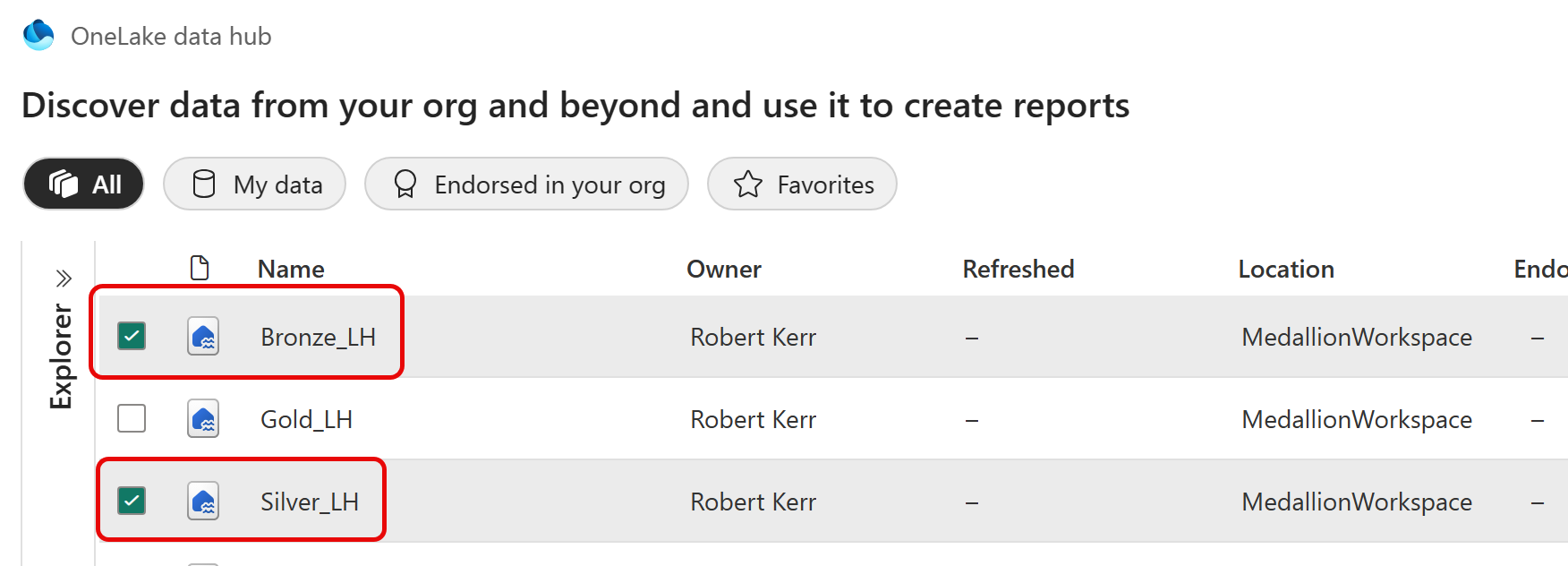Uncheck the Bronze_LH row checkbox
The image size is (1568, 566).
pos(132,337)
